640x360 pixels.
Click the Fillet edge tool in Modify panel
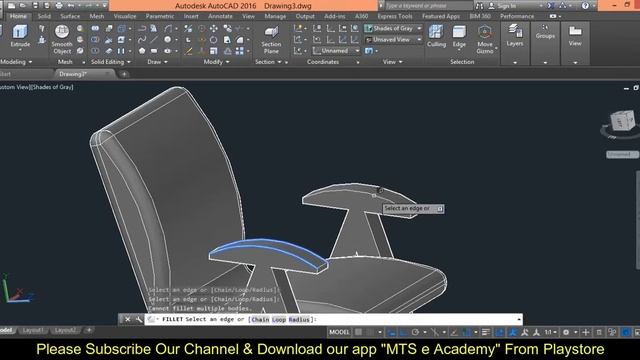[x=240, y=40]
